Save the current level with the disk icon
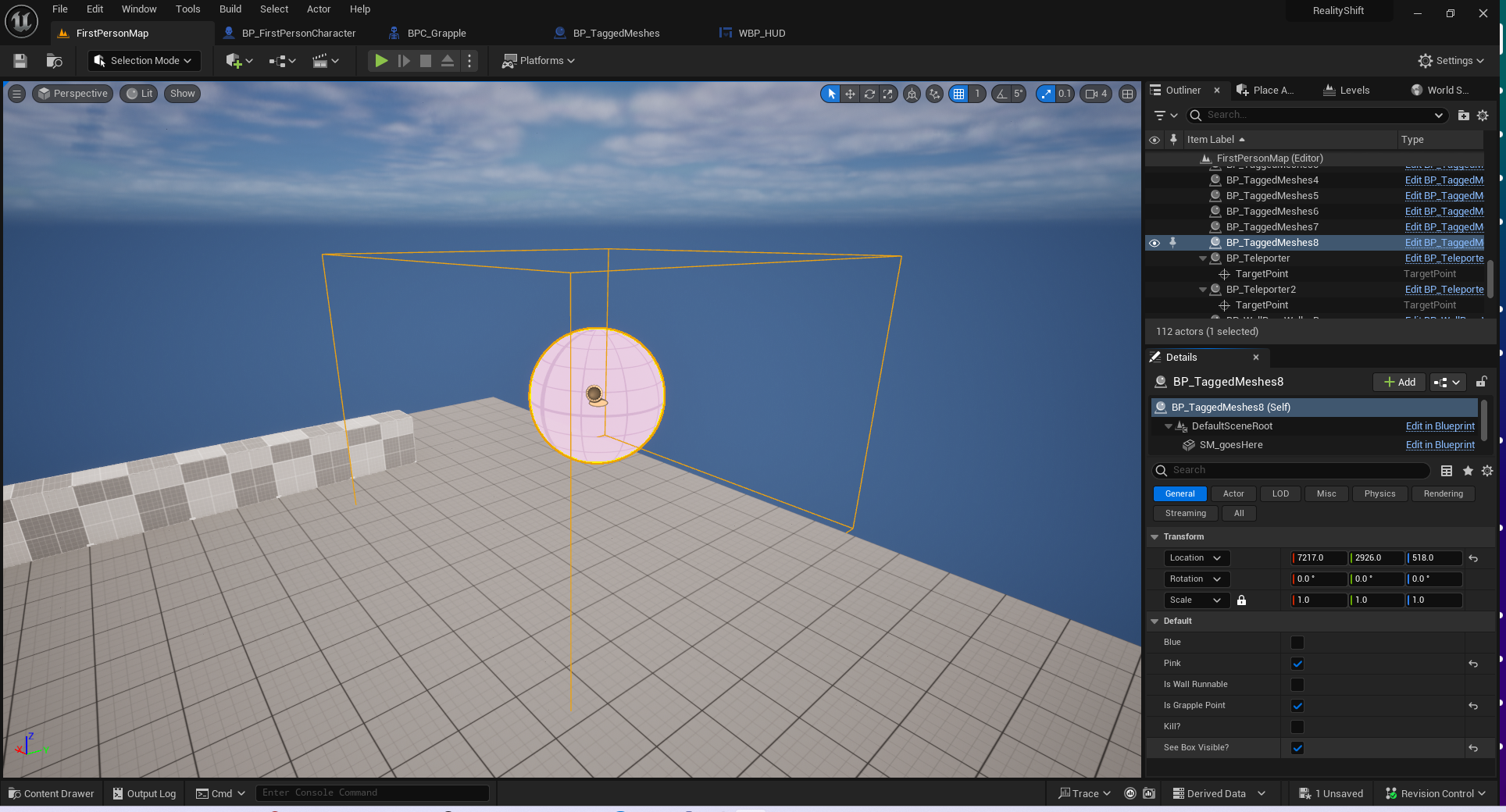 tap(20, 61)
